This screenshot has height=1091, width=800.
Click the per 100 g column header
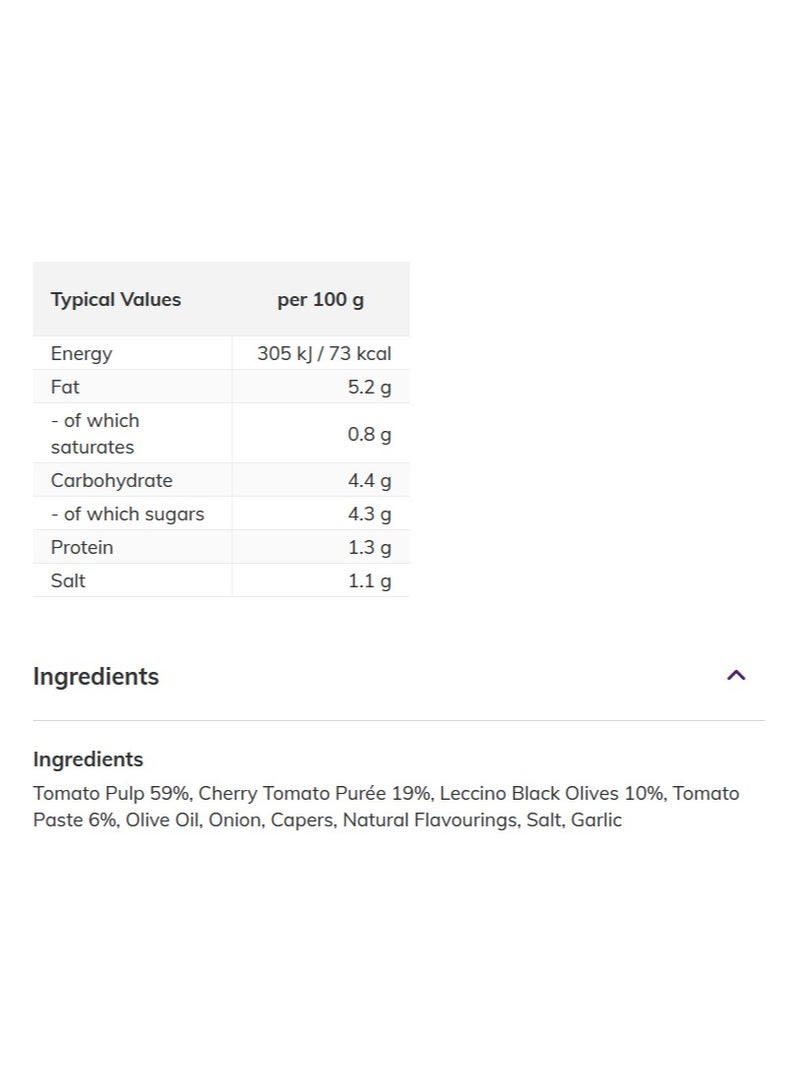(x=320, y=300)
